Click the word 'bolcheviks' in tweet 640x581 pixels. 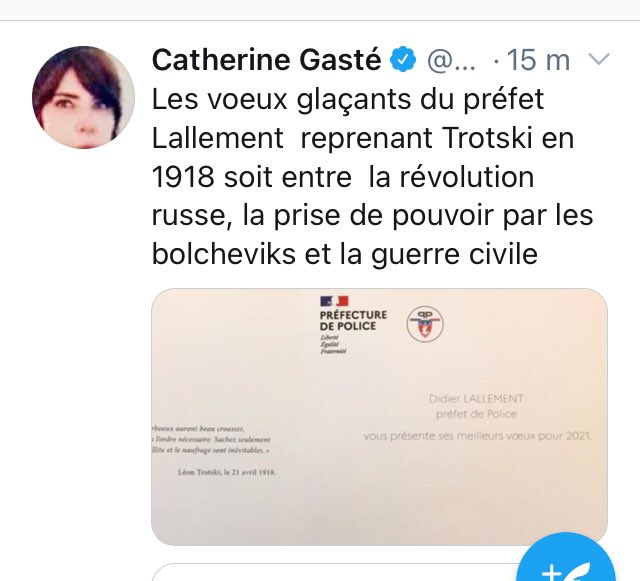point(224,254)
